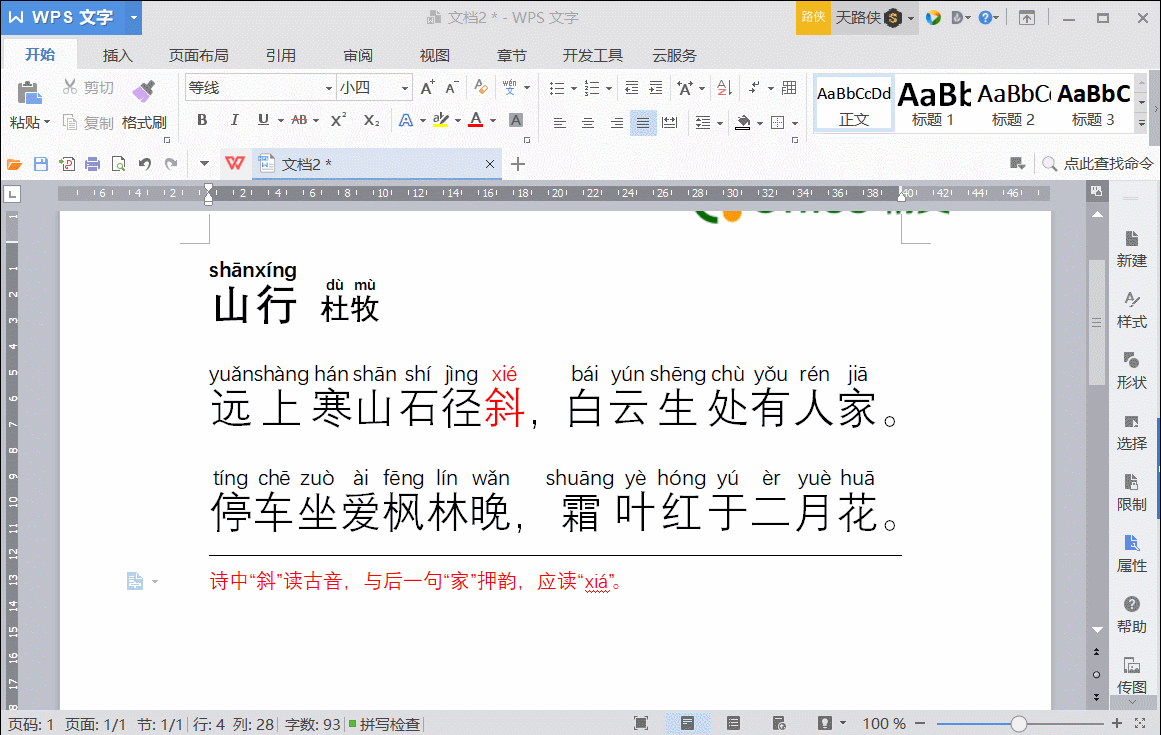Open 帮助 help in side panel
This screenshot has width=1161, height=735.
pyautogui.click(x=1131, y=615)
